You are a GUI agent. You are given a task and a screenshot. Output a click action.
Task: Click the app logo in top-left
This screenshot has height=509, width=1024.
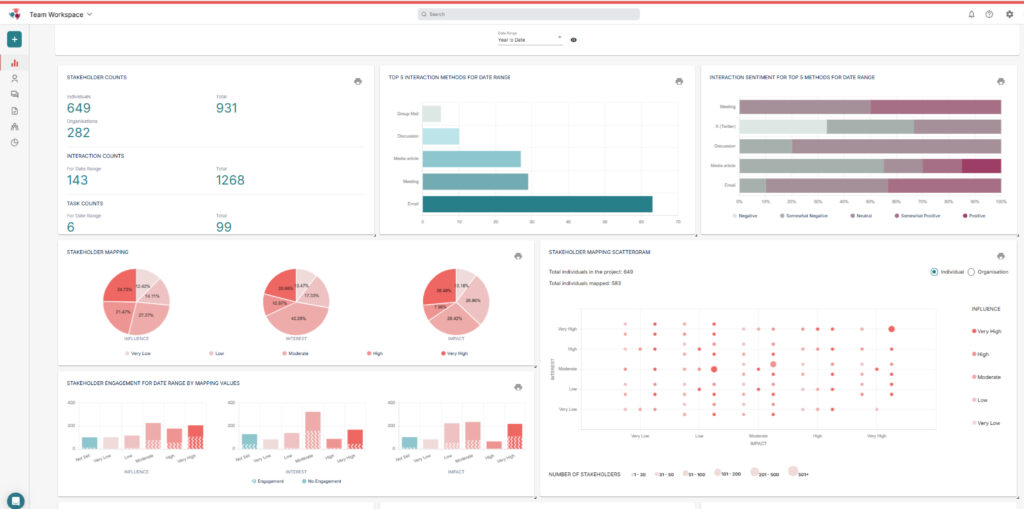tap(14, 14)
